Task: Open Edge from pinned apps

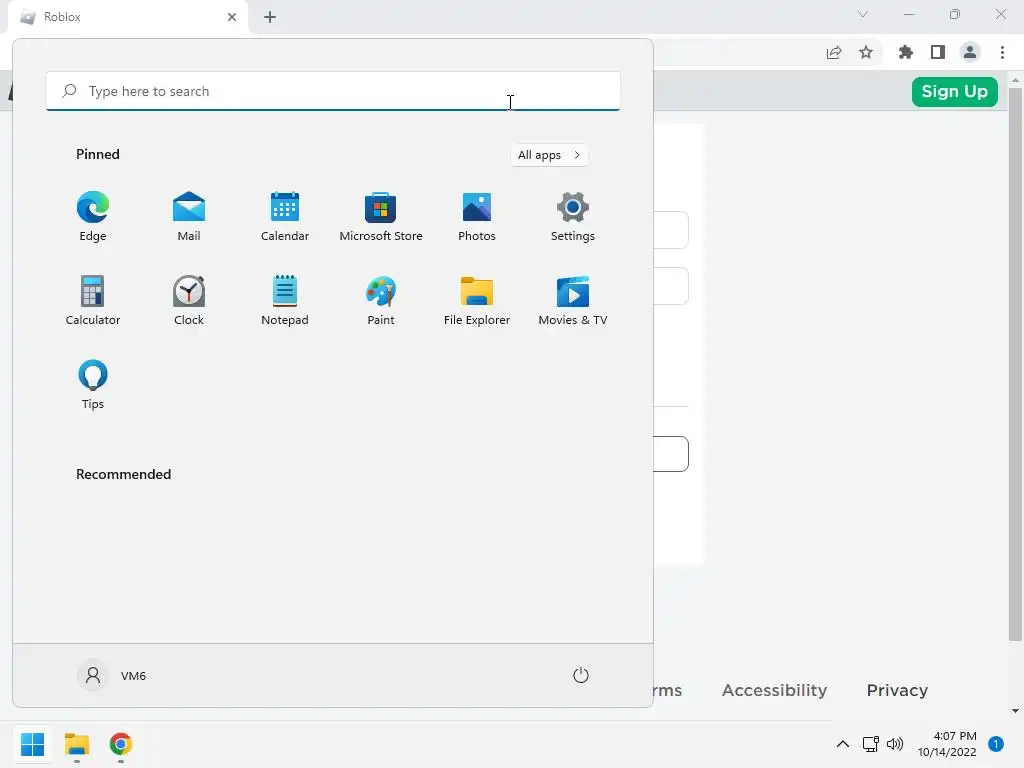Action: (x=93, y=217)
